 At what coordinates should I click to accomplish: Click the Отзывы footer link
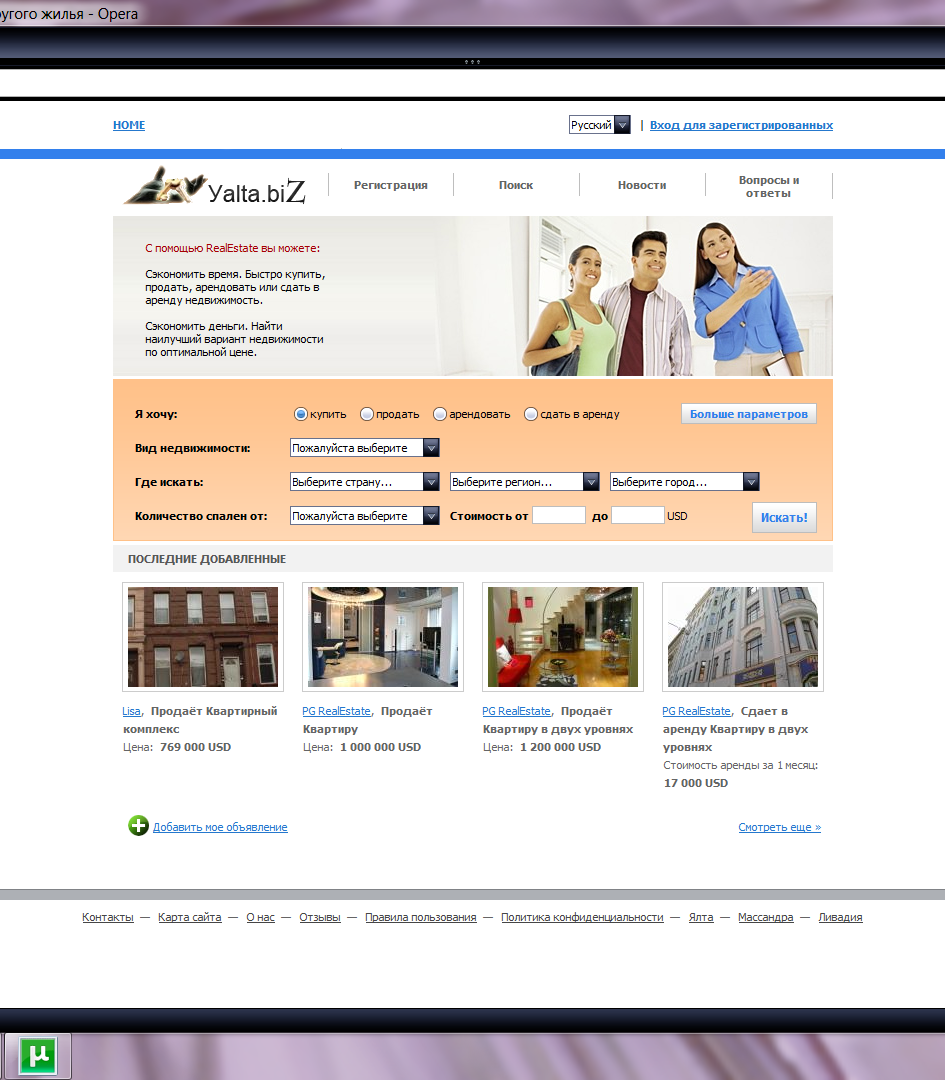point(320,917)
